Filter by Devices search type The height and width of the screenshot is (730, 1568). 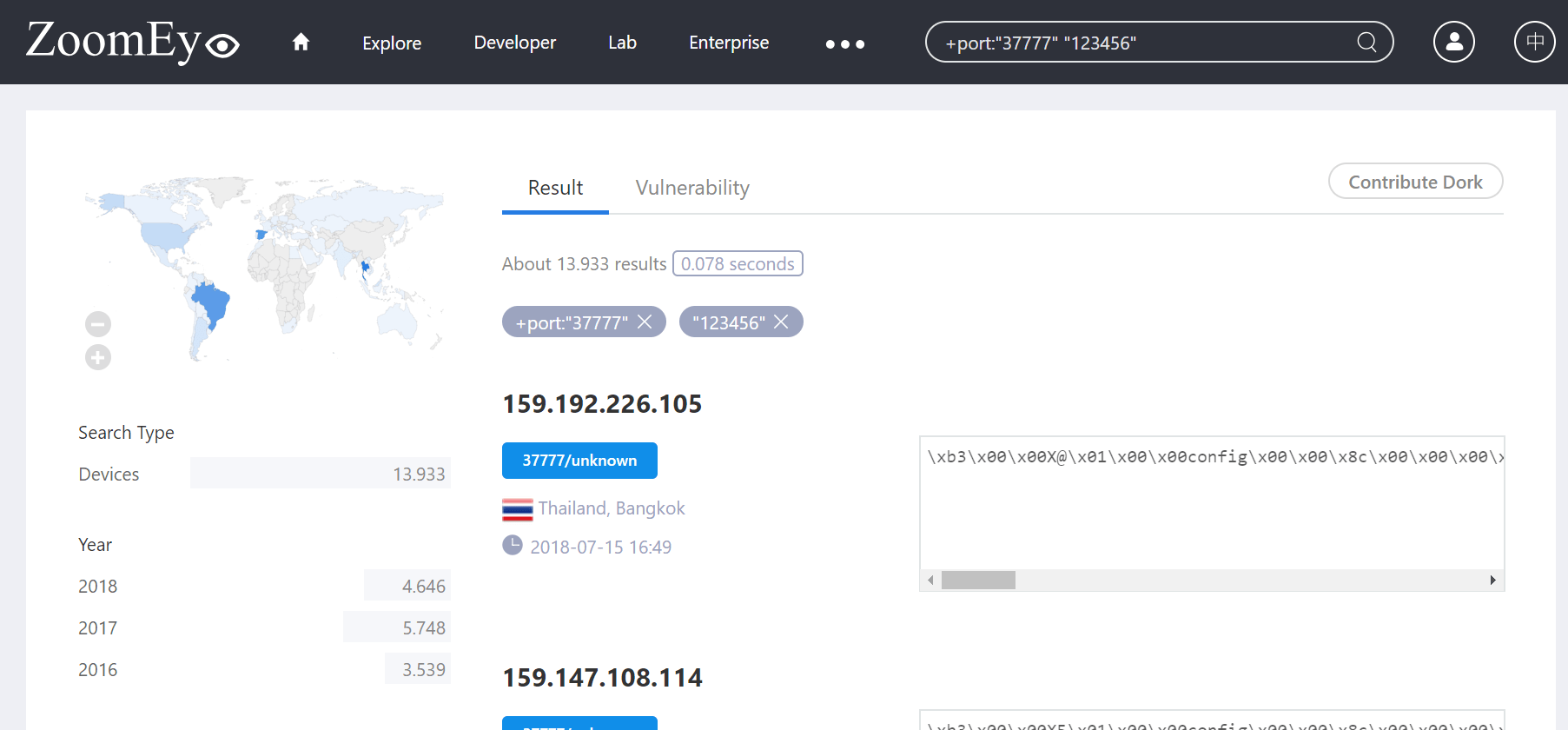[109, 474]
